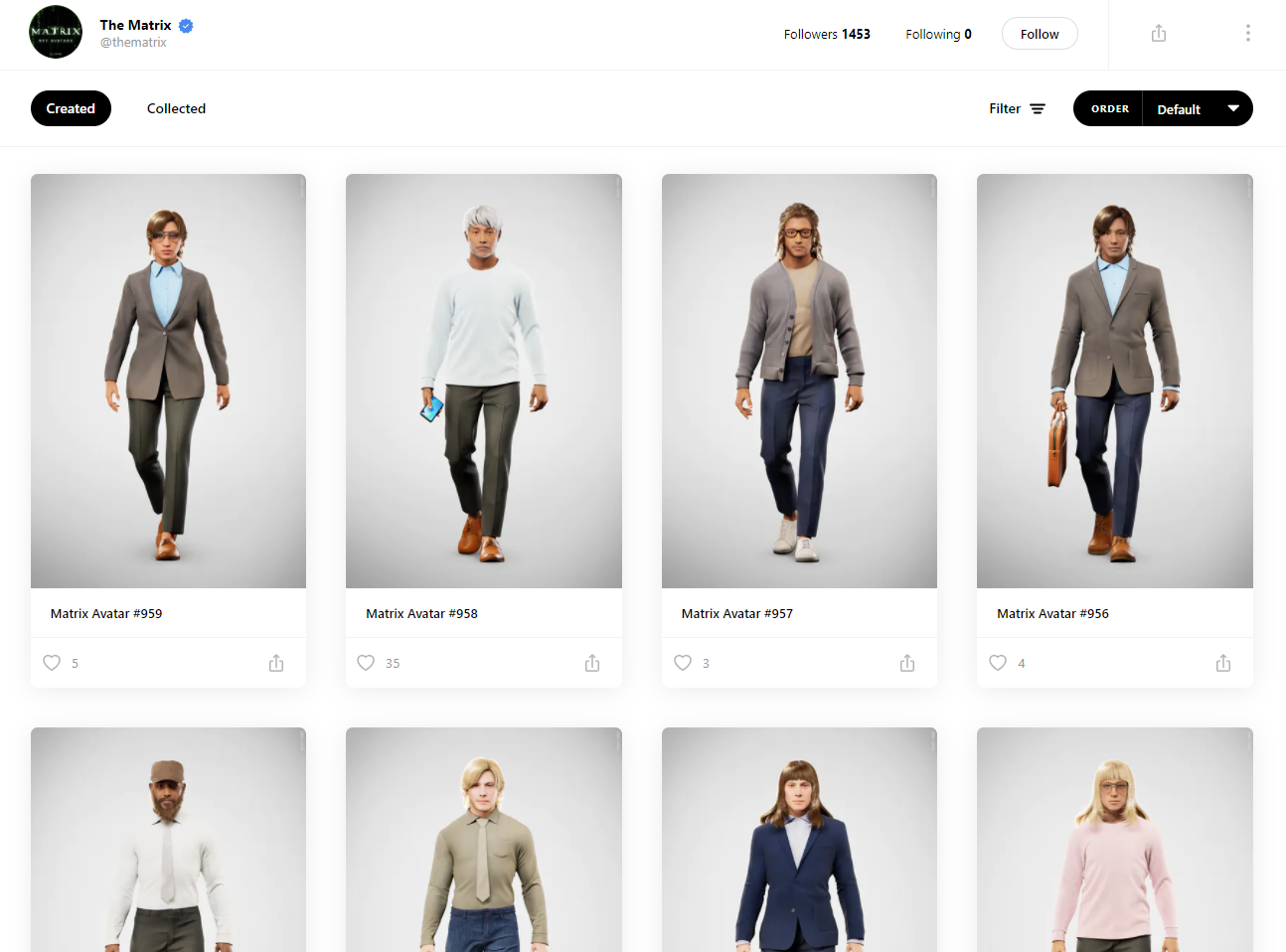Like Matrix Avatar #959 with heart icon
Viewport: 1286px width, 952px height.
coord(52,663)
